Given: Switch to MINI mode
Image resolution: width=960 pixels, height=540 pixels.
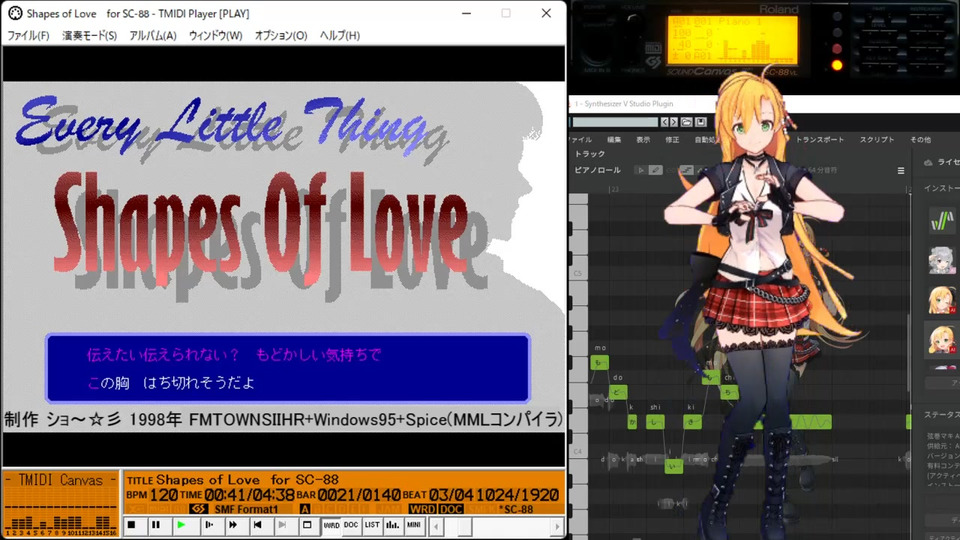Looking at the screenshot, I should point(414,525).
